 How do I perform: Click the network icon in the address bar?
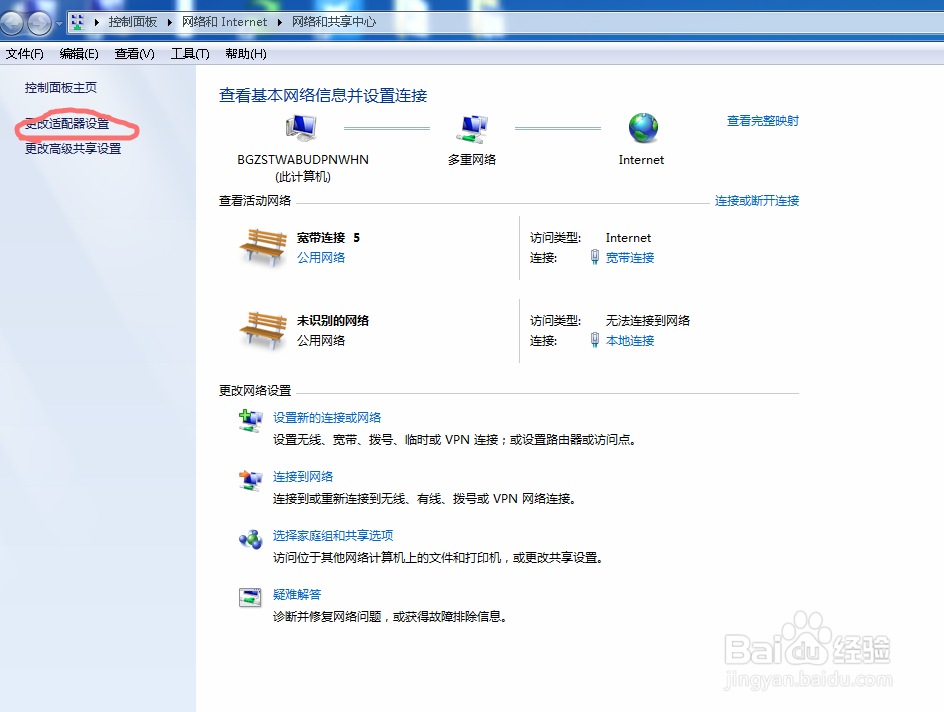[79, 21]
